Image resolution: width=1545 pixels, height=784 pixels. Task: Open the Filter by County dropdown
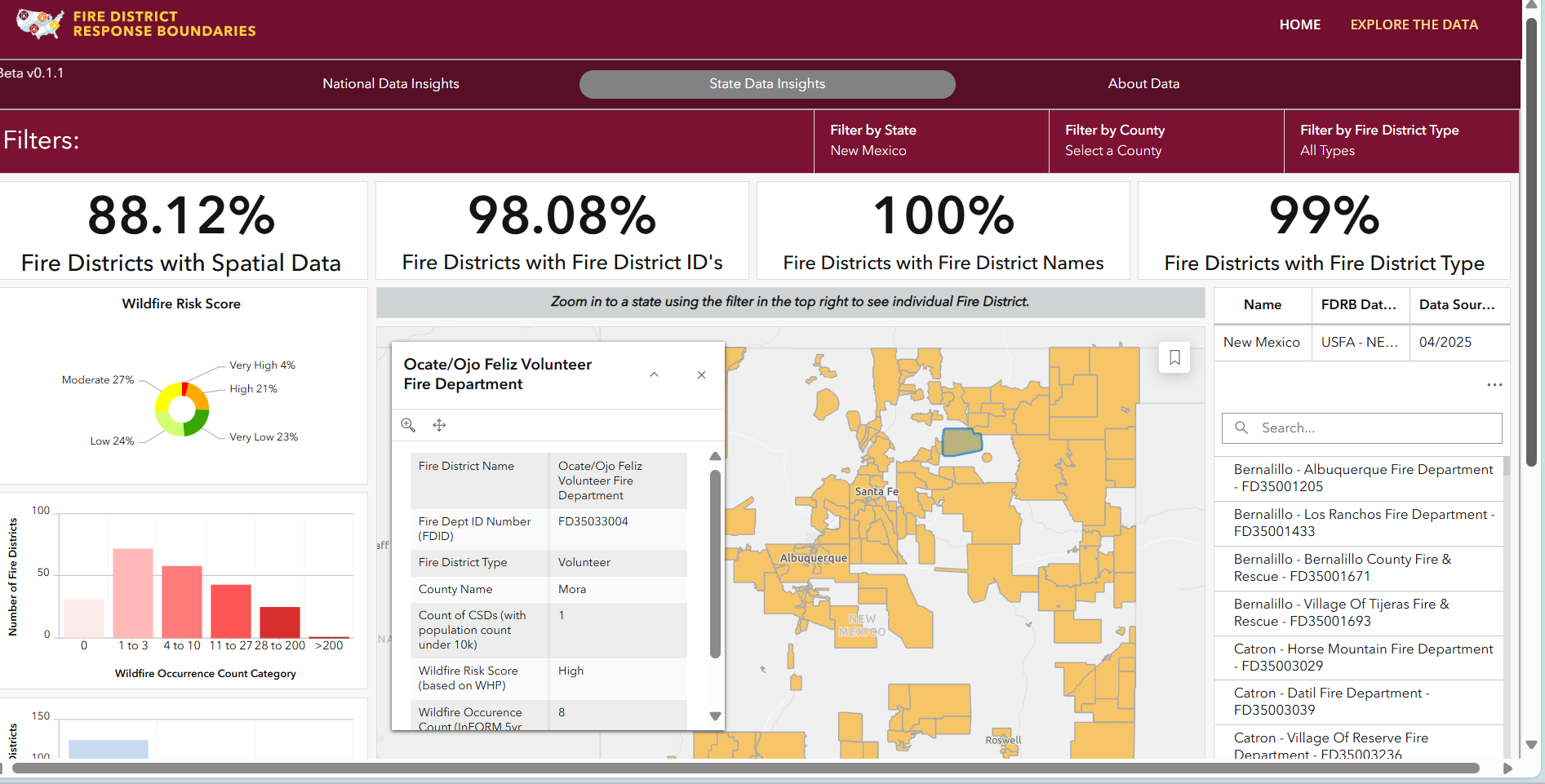coord(1166,140)
